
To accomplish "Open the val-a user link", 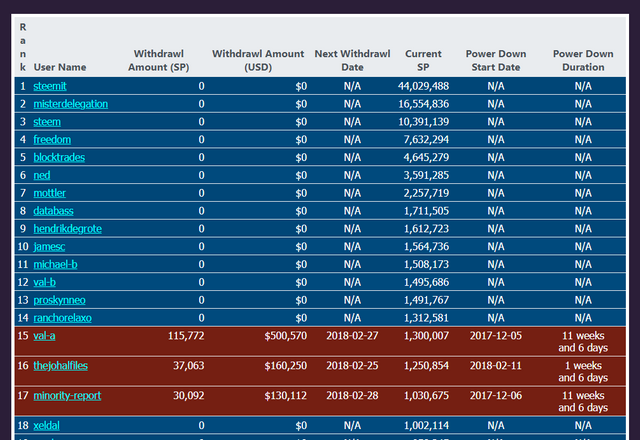I will click(44, 336).
